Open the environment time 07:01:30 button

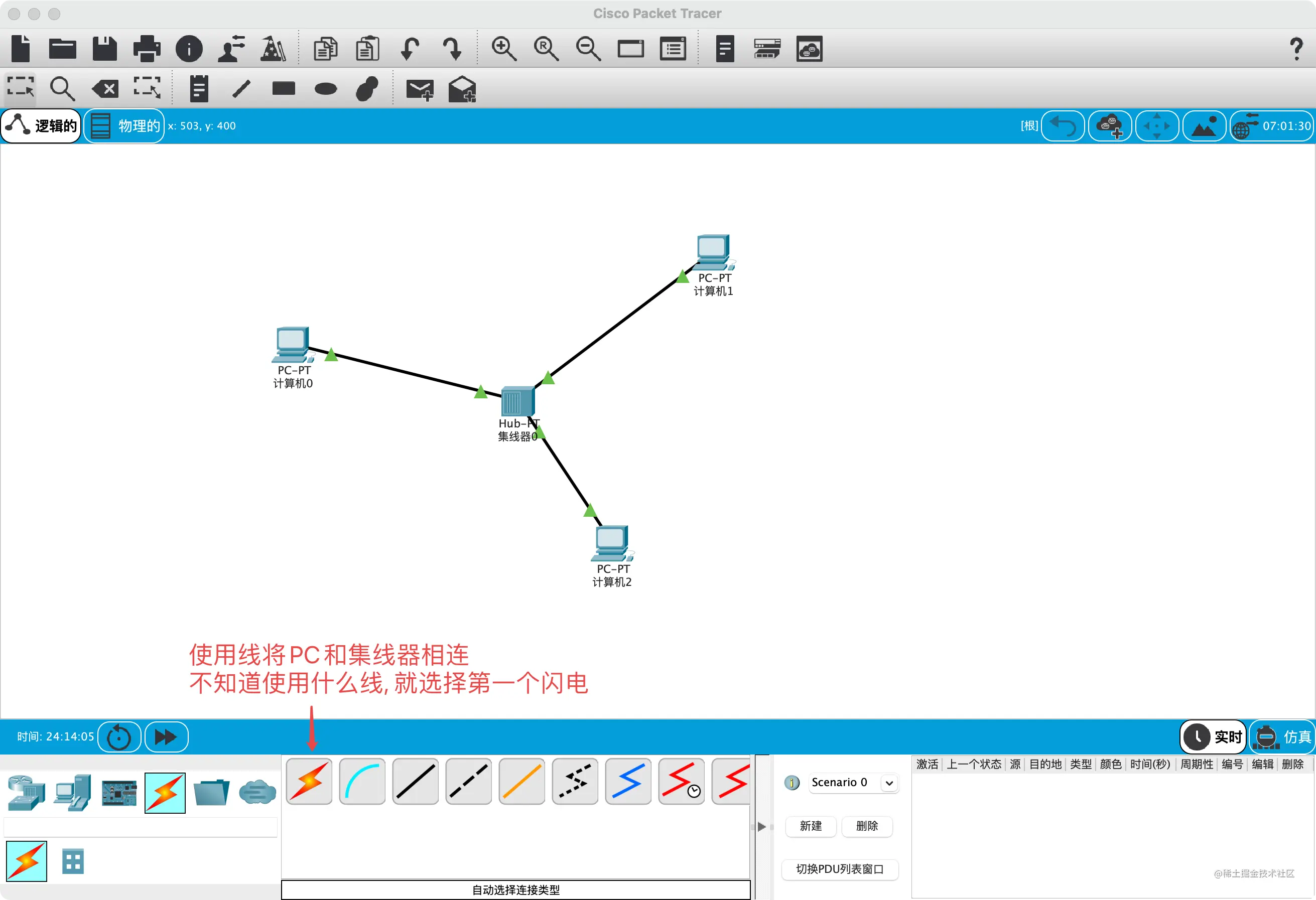[1272, 125]
